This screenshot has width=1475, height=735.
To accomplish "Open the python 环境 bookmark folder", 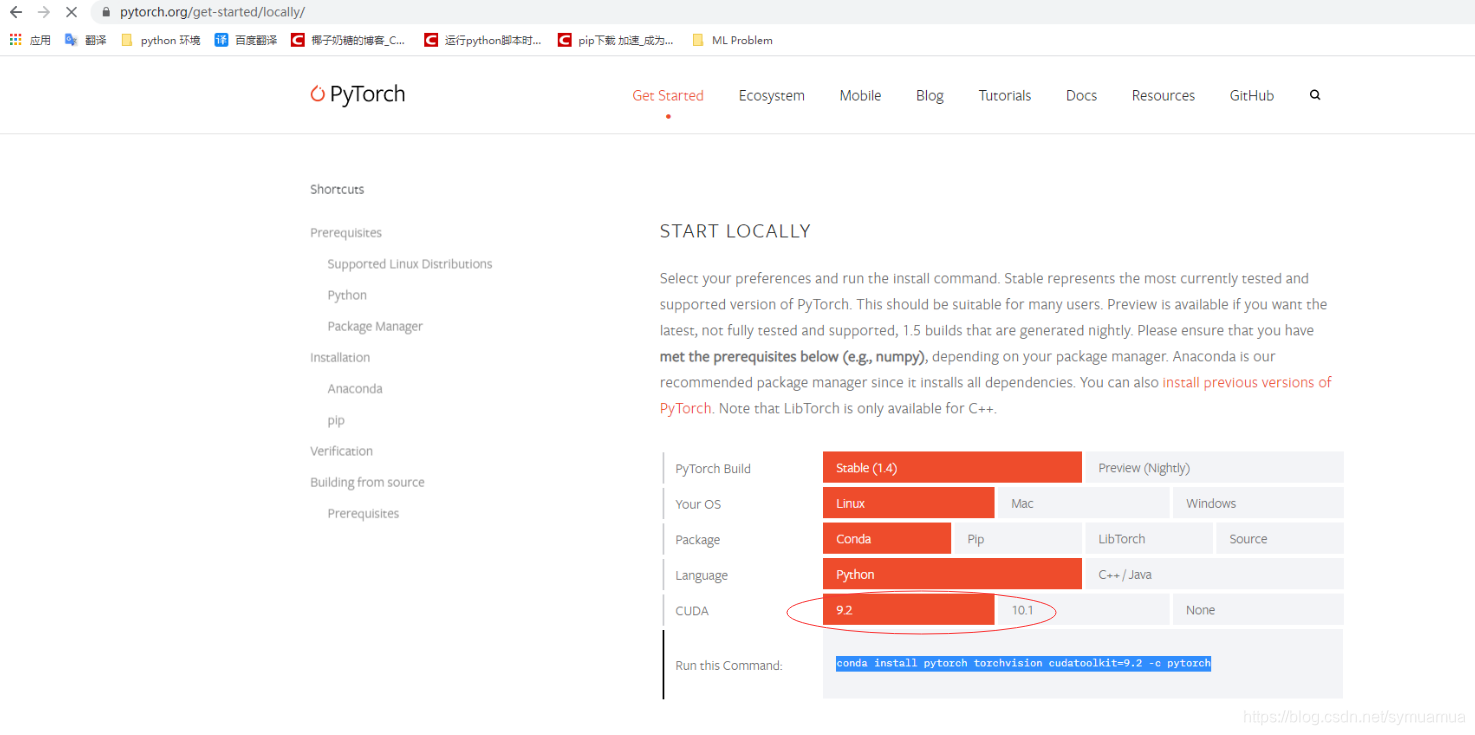I will pyautogui.click(x=160, y=40).
